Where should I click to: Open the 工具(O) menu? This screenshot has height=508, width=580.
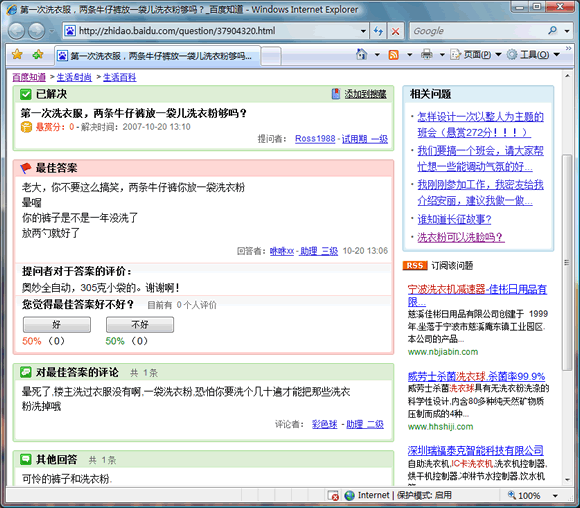click(533, 55)
